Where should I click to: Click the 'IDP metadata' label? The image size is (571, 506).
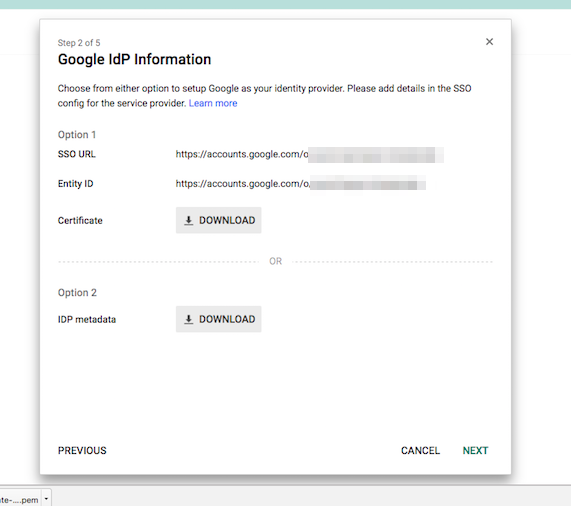click(x=87, y=320)
